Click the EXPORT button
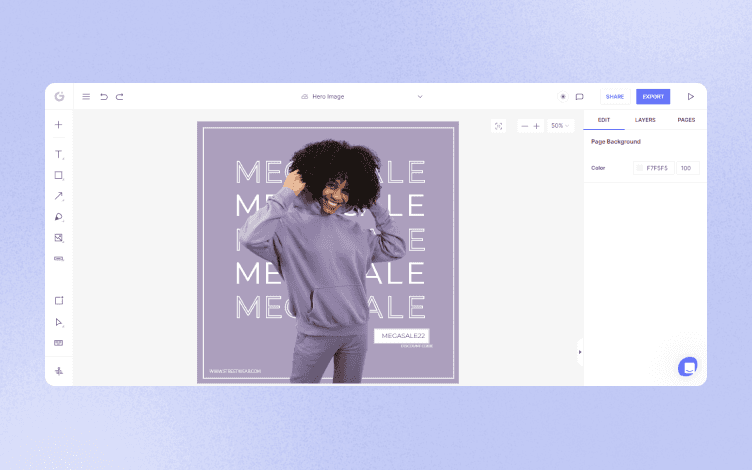This screenshot has width=752, height=470. [653, 96]
